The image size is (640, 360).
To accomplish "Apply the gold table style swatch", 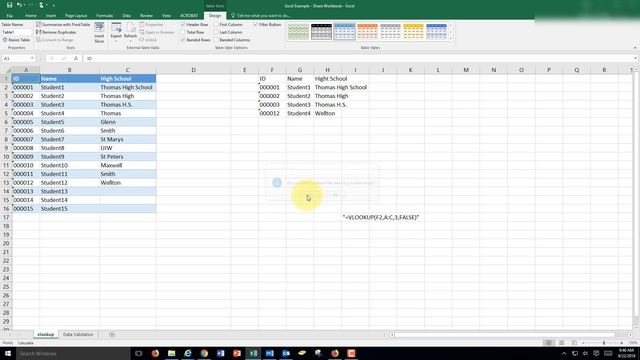I will 413,32.
